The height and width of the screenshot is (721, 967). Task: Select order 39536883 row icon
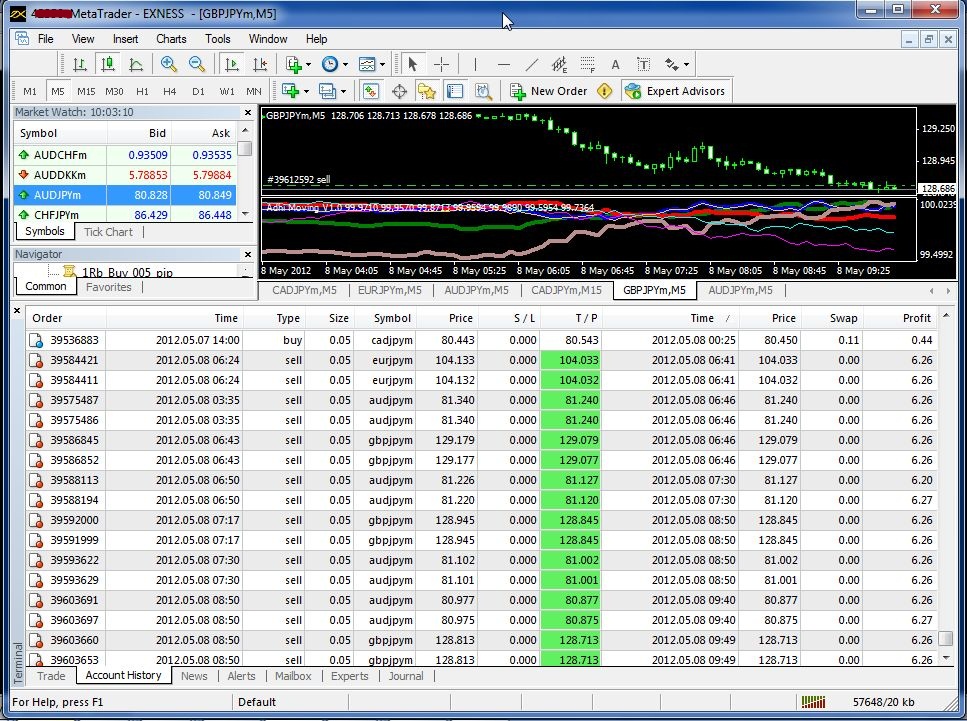pyautogui.click(x=36, y=340)
